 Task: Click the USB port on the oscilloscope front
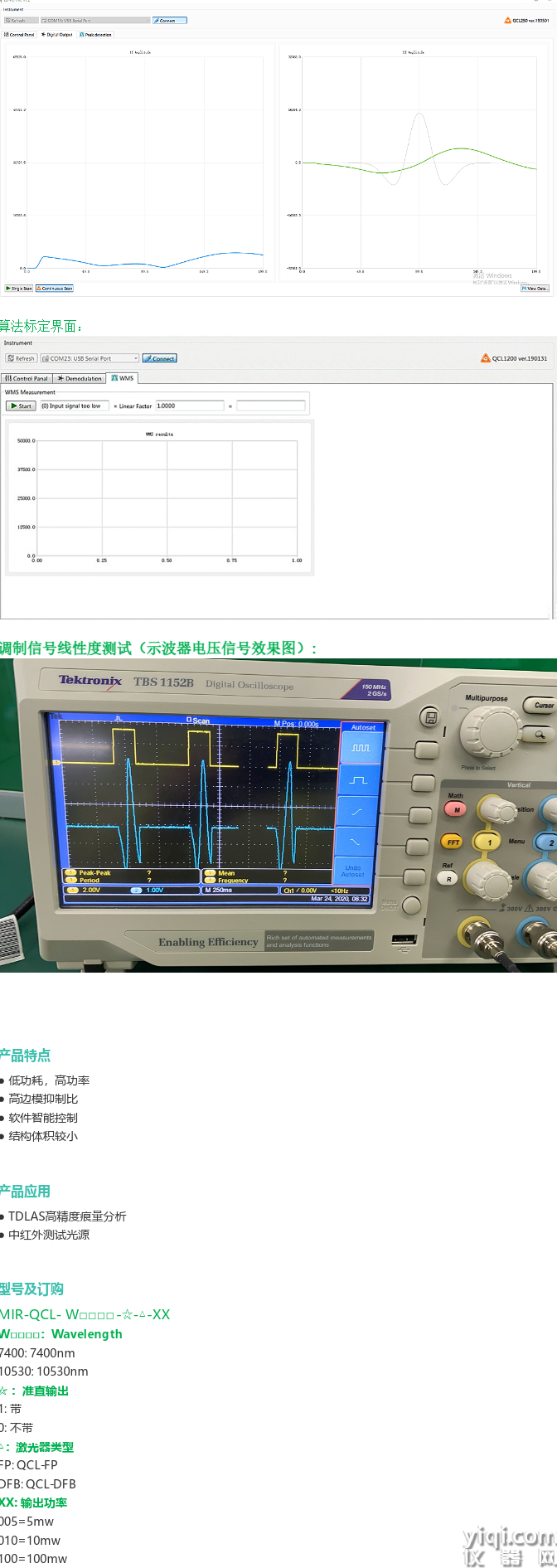click(x=404, y=940)
